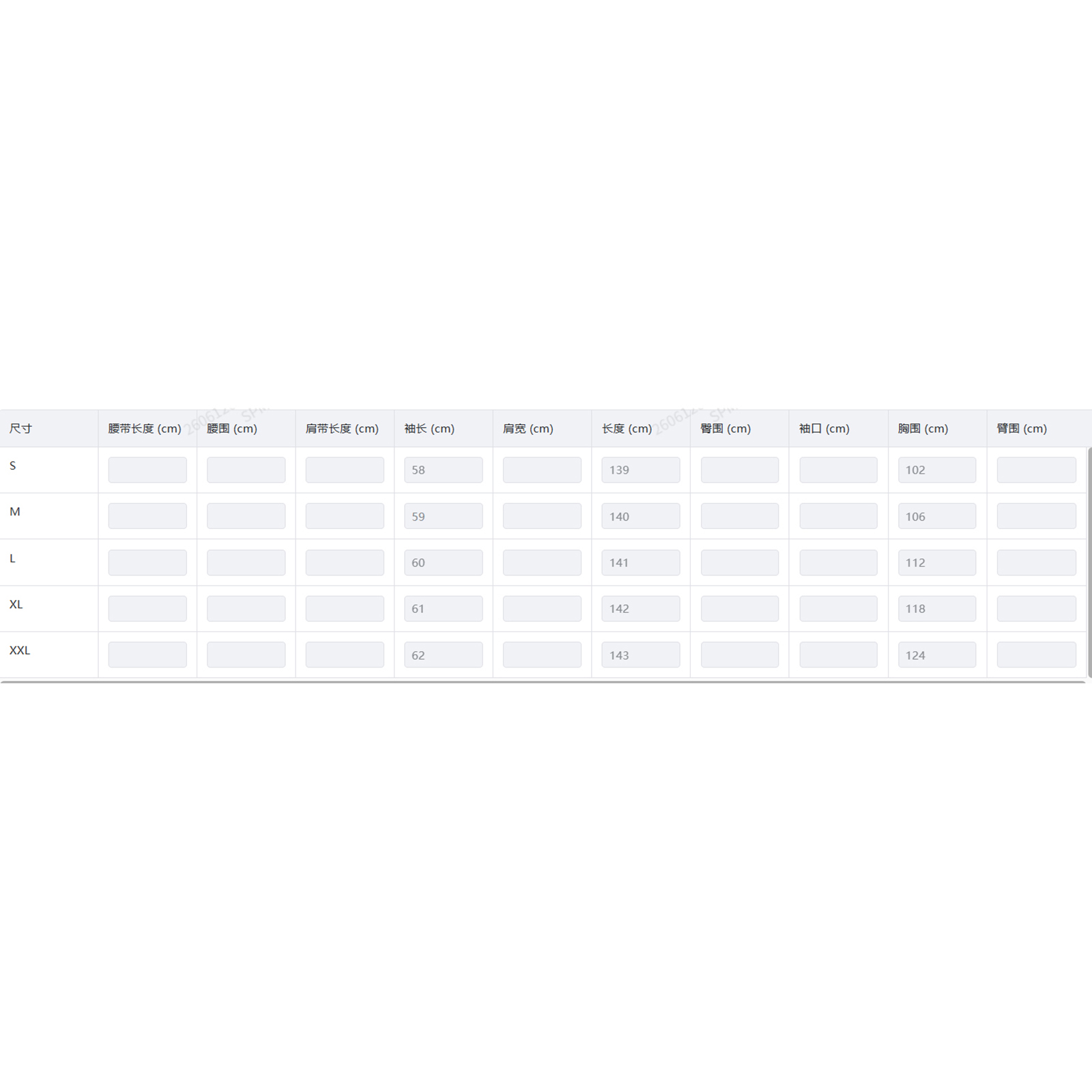
Task: Select the empty 臂围 field in row M
Action: (x=1036, y=517)
